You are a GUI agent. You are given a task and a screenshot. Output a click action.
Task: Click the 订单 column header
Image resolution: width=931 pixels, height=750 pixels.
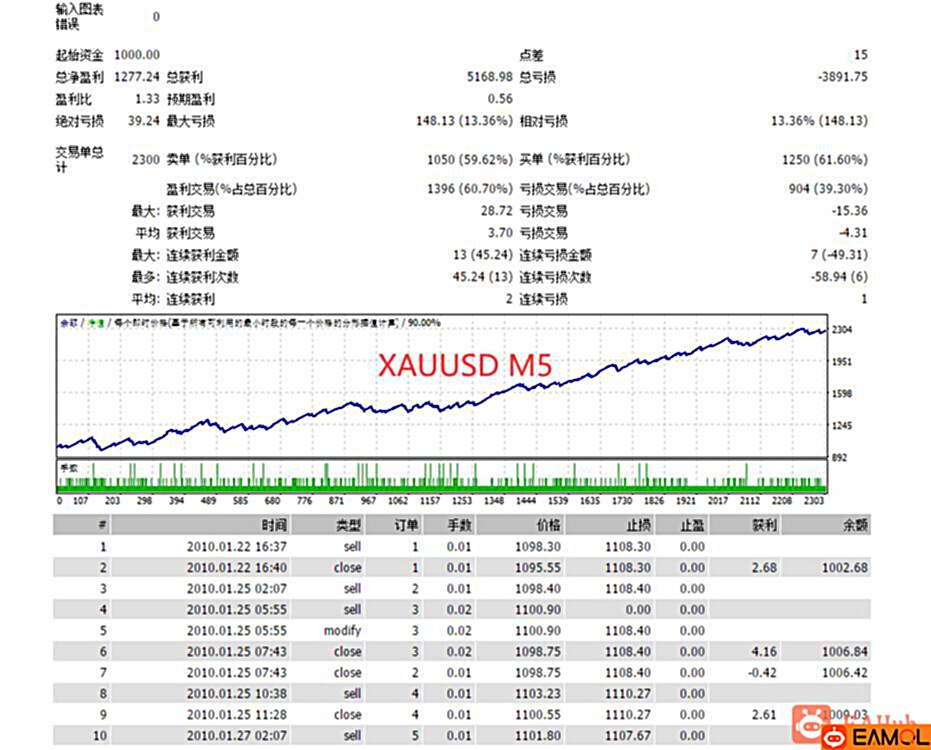coord(406,525)
